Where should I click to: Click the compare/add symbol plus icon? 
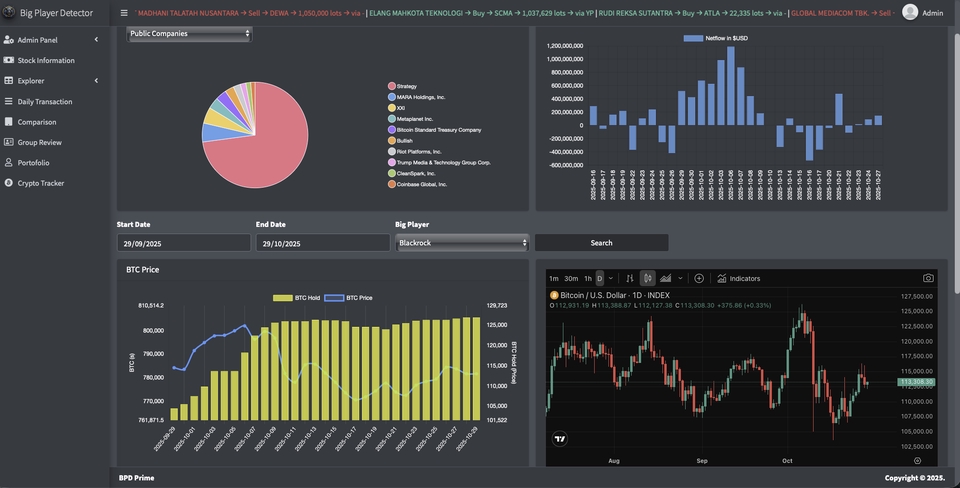[x=699, y=278]
